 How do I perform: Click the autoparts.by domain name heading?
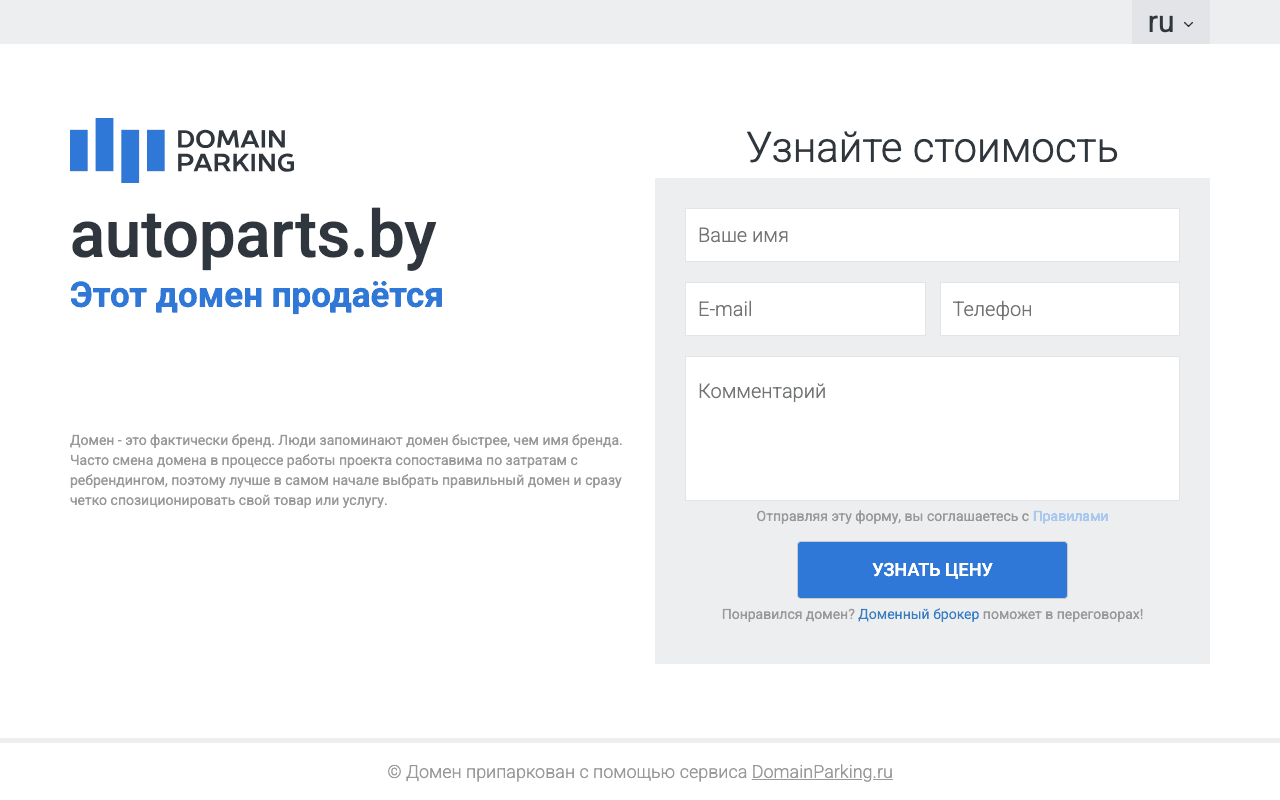(252, 235)
